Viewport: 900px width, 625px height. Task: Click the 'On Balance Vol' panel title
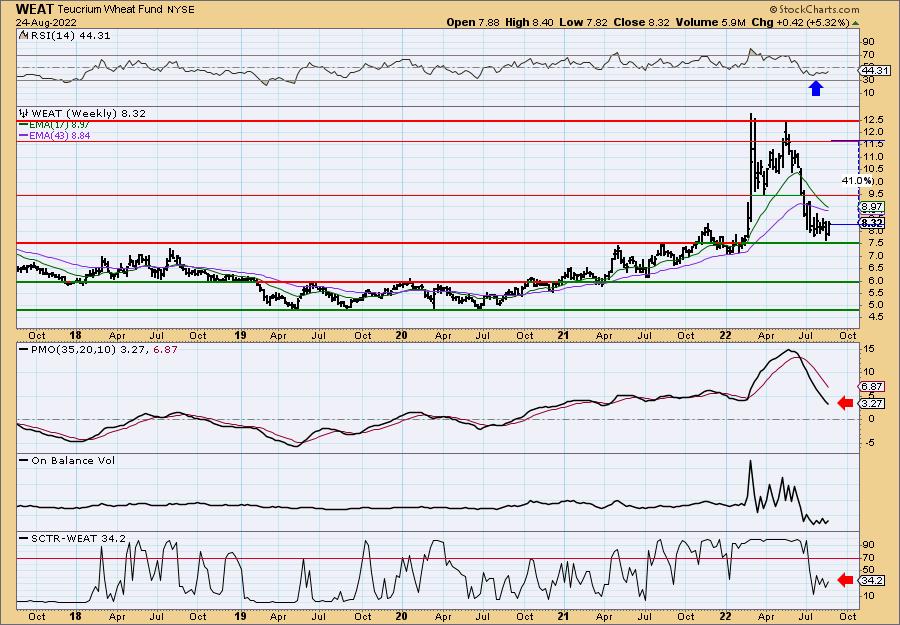73,460
